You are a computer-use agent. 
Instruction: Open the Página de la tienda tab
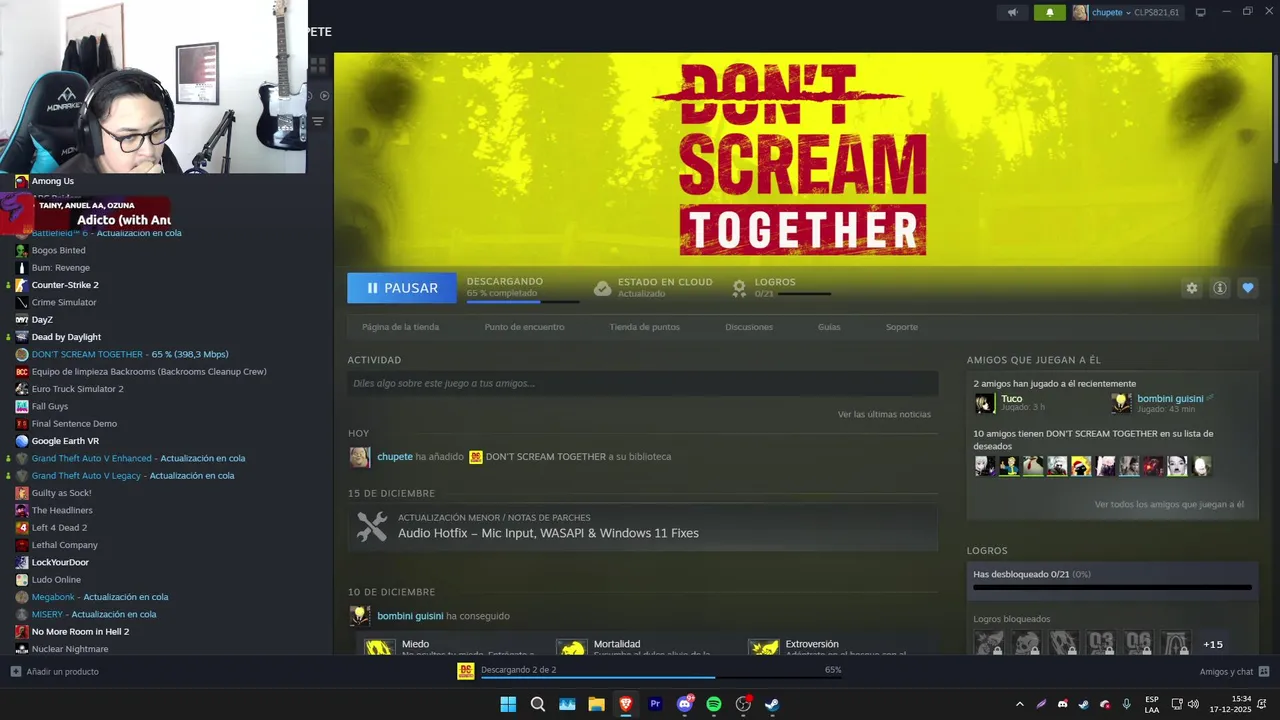click(400, 327)
